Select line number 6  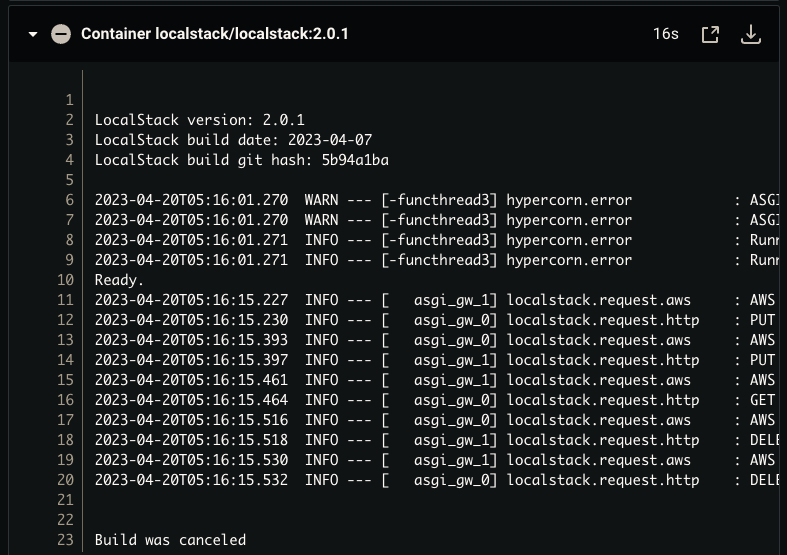[x=69, y=200]
